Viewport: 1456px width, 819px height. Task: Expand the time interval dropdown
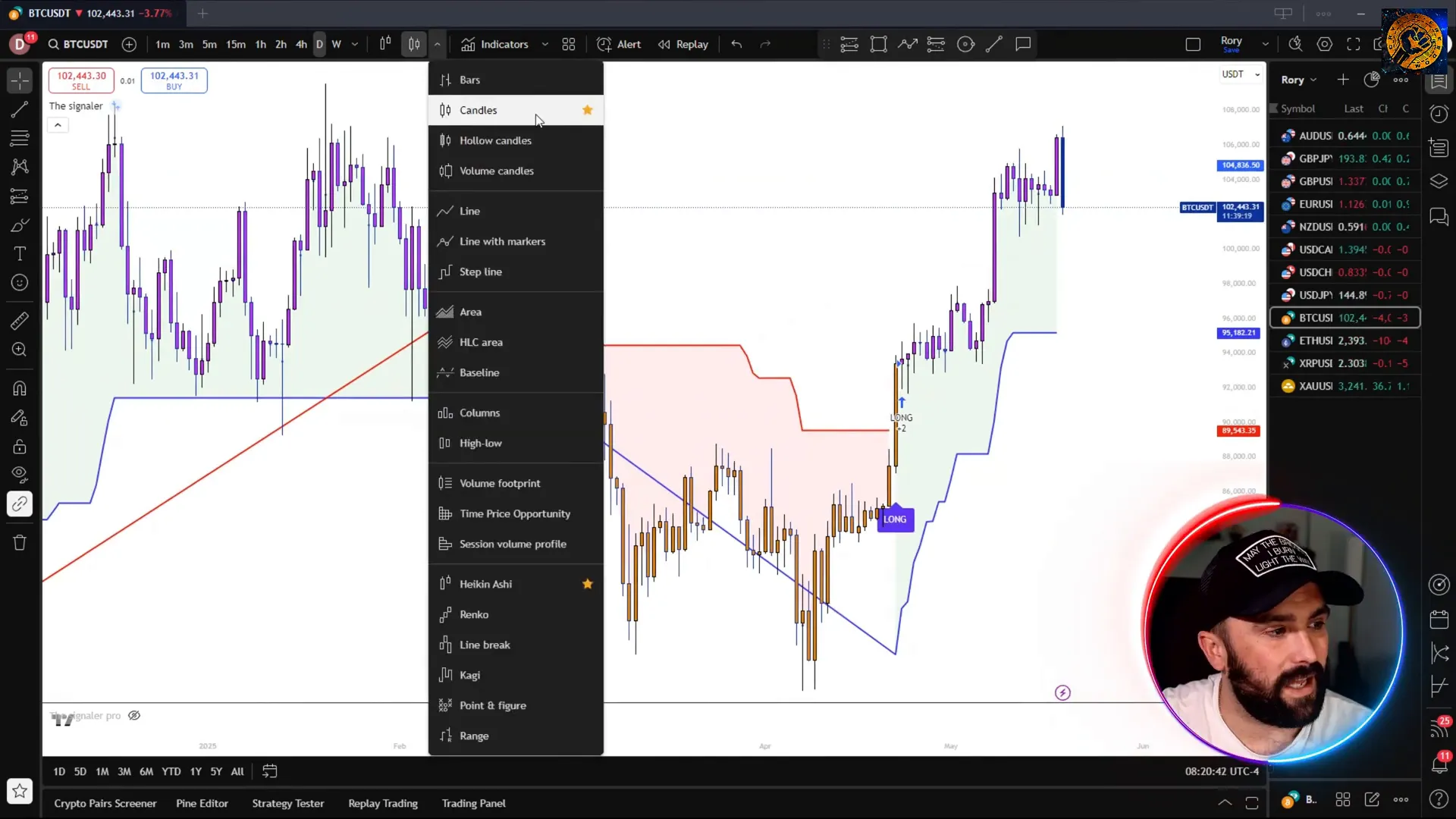[x=355, y=44]
